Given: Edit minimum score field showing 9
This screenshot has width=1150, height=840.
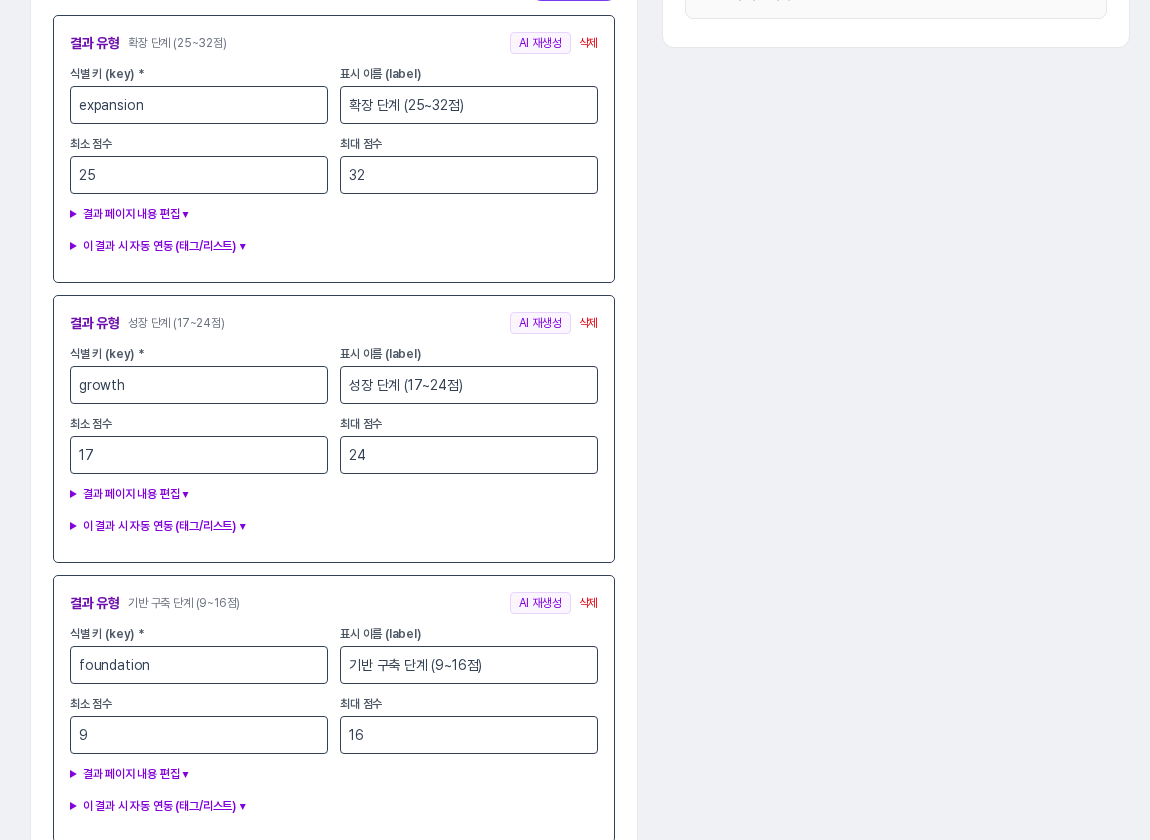Looking at the screenshot, I should [199, 735].
